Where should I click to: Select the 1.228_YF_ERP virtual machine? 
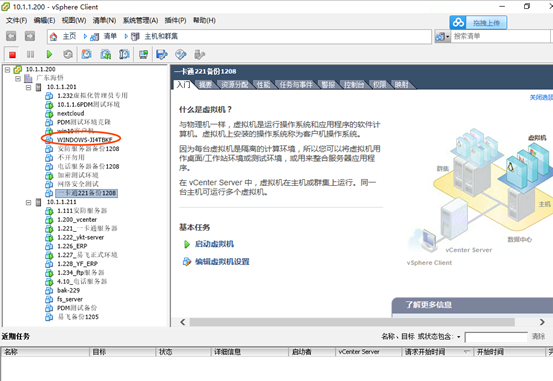77,264
